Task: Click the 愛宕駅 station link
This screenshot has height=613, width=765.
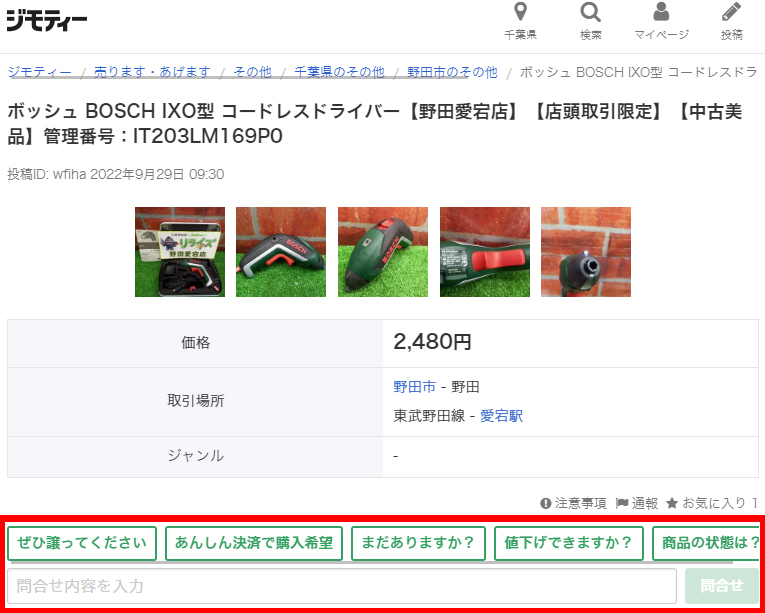Action: point(501,415)
